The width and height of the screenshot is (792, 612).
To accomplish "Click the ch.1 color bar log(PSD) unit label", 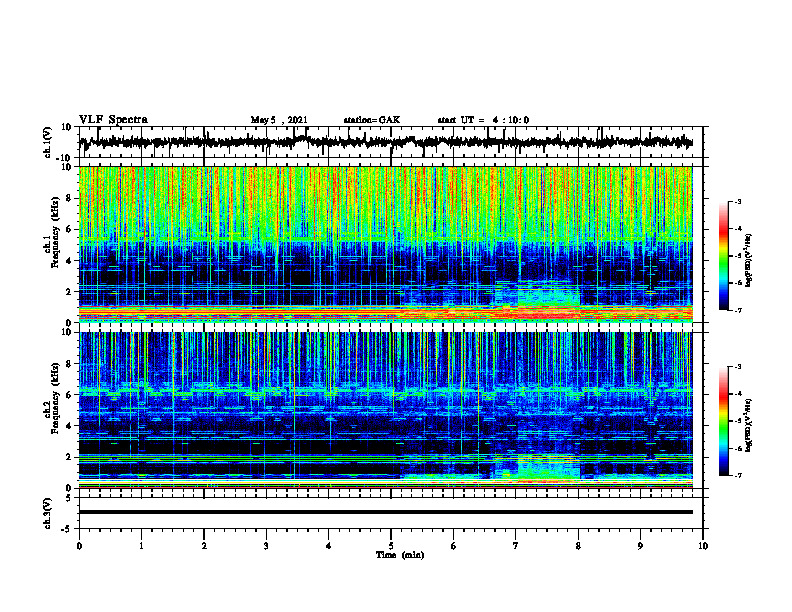I will [x=749, y=260].
